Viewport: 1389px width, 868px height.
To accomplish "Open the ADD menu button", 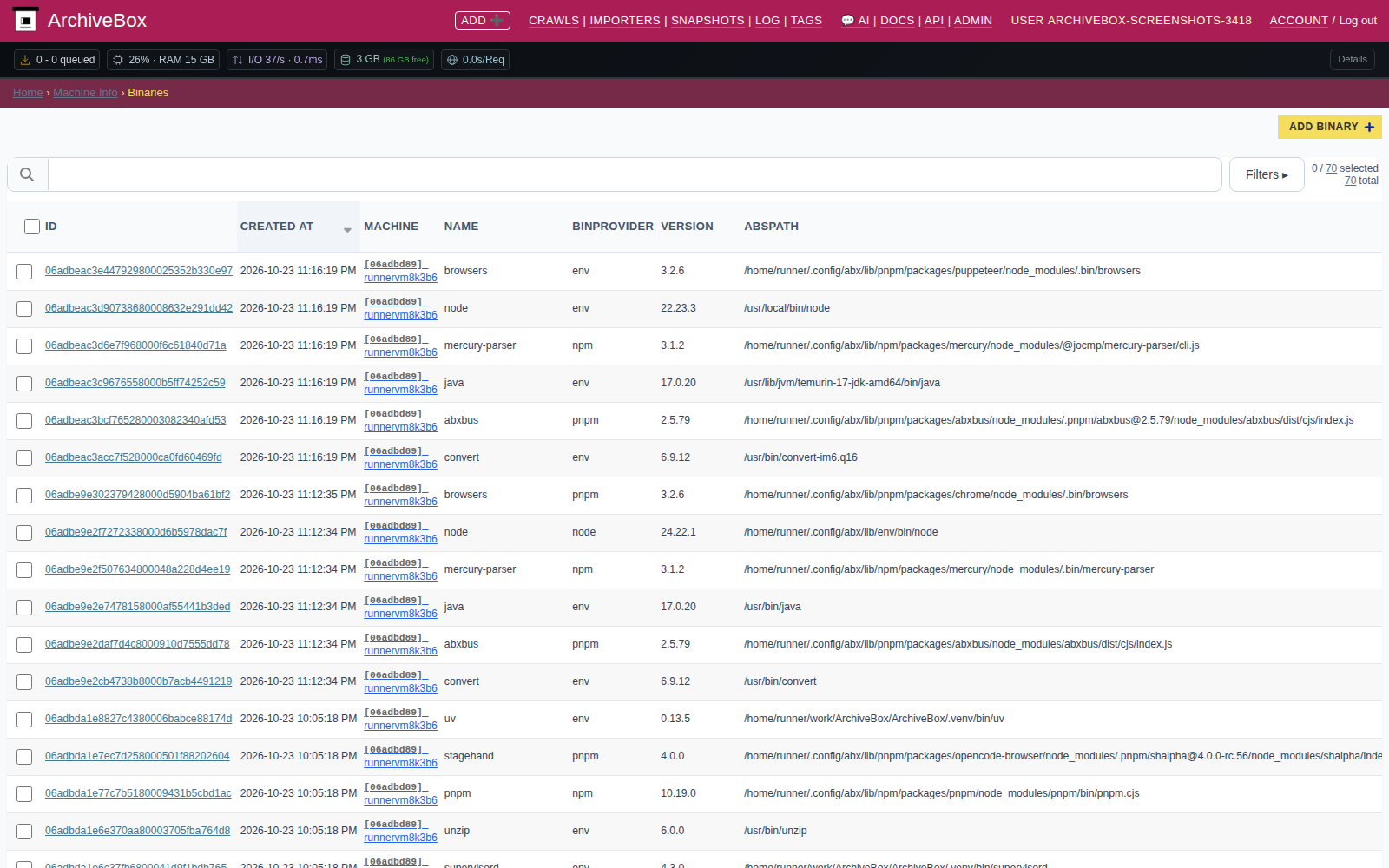I will point(482,21).
